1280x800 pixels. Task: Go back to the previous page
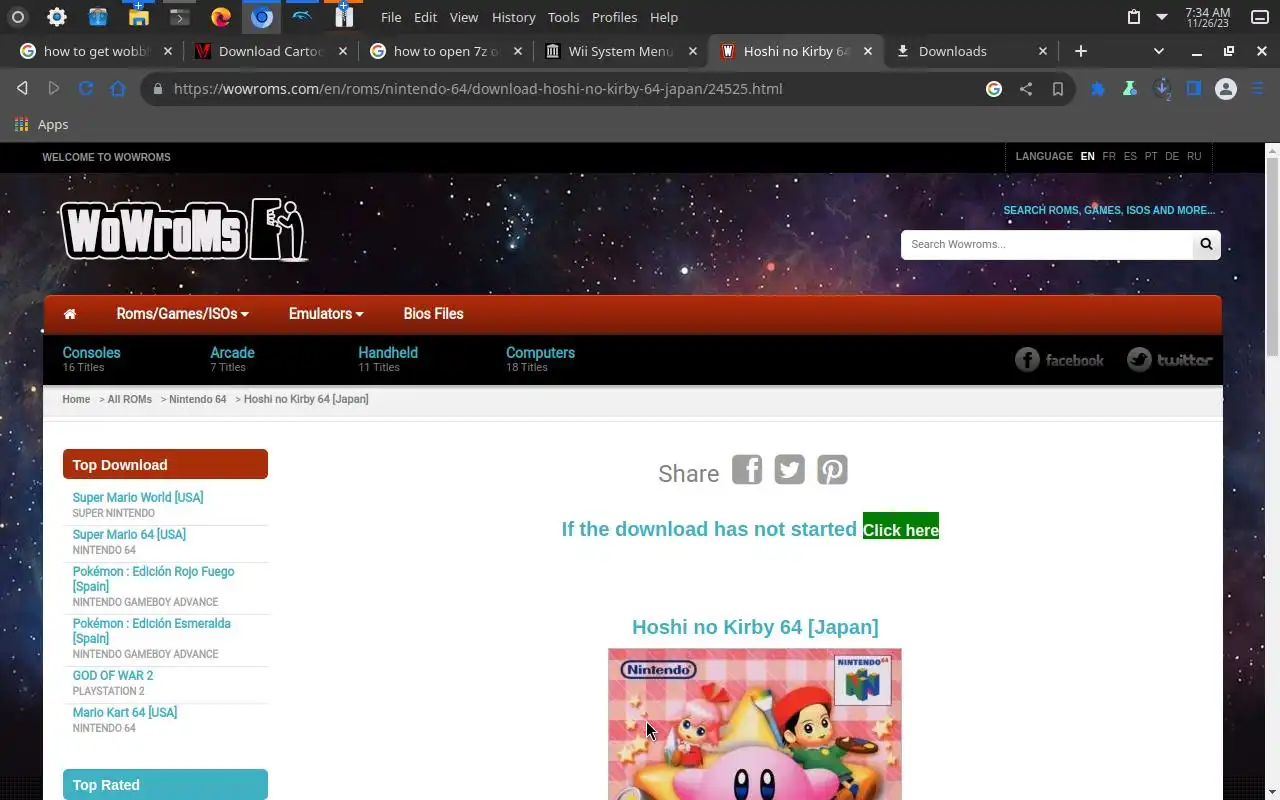22,89
